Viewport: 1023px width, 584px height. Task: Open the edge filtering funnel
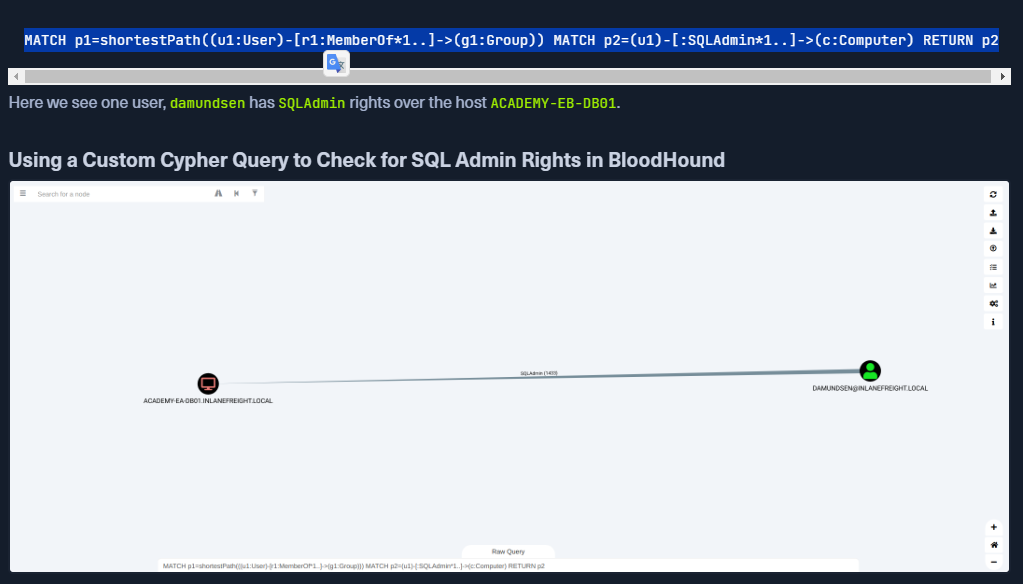[x=254, y=193]
